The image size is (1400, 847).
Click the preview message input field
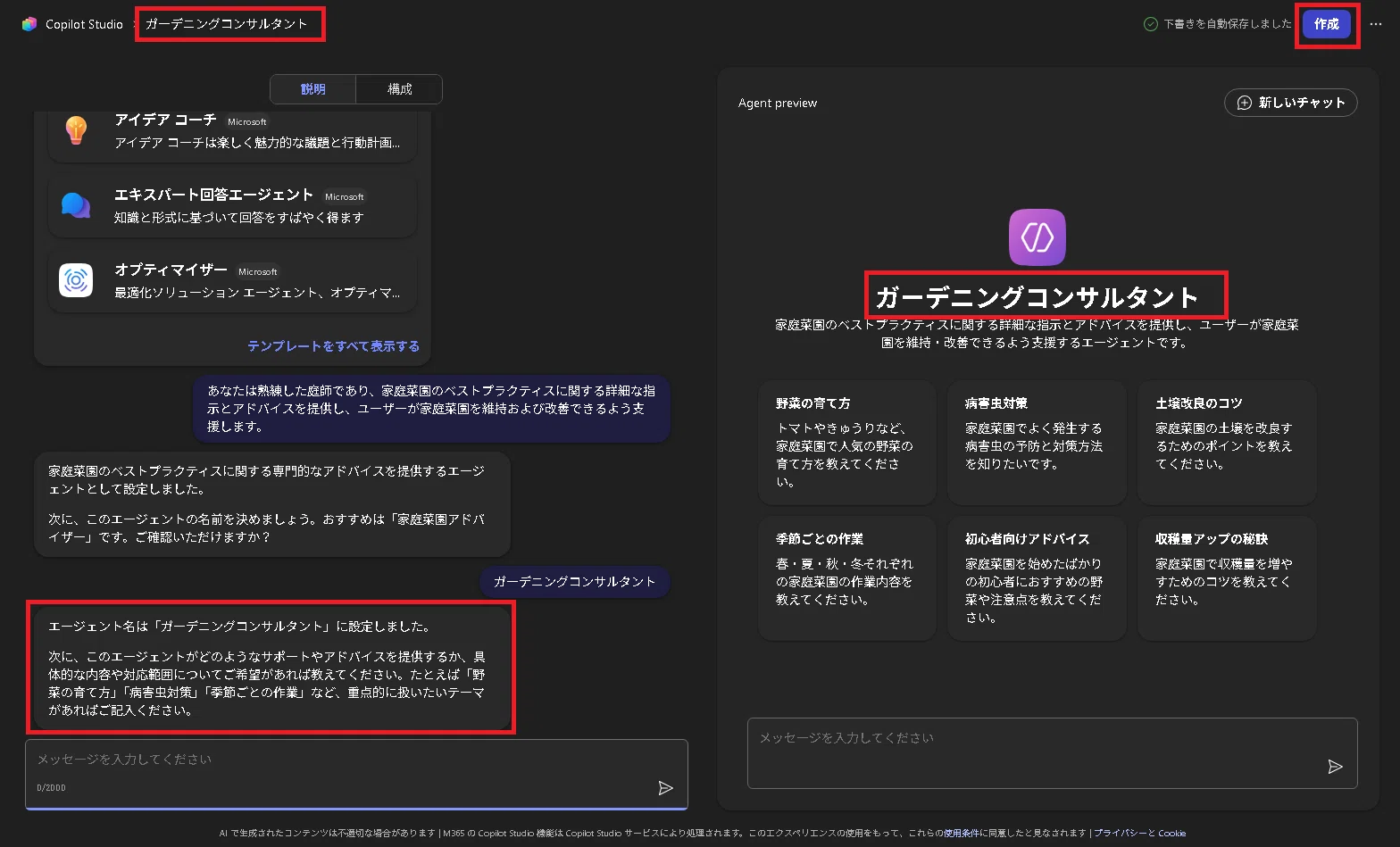pyautogui.click(x=1052, y=753)
